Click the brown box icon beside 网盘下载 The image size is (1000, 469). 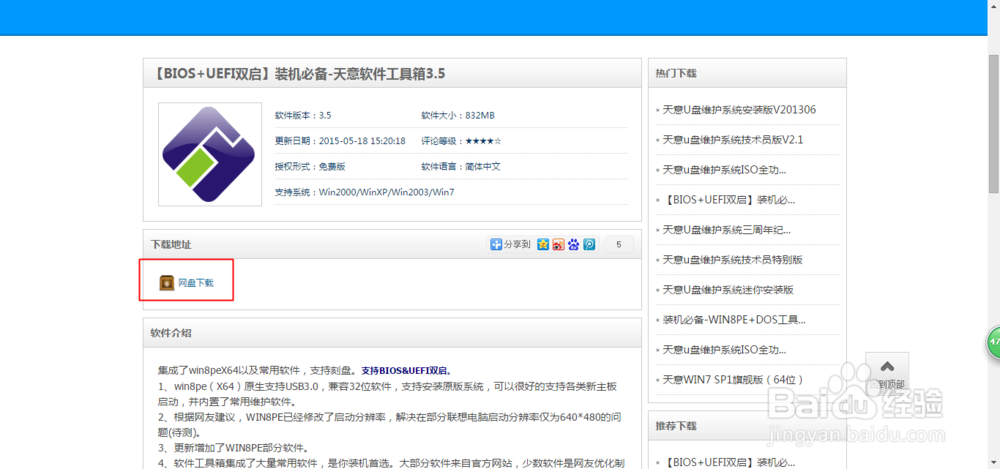pyautogui.click(x=166, y=283)
